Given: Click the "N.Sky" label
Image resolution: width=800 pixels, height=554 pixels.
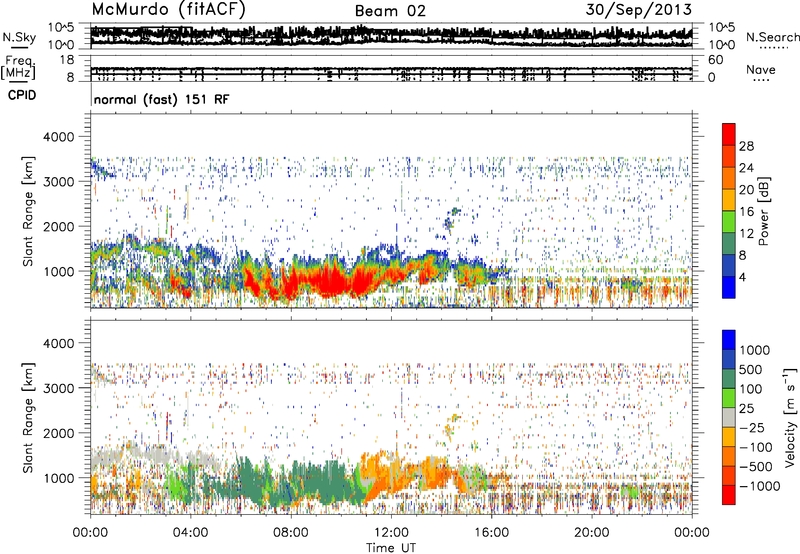Looking at the screenshot, I should (19, 37).
